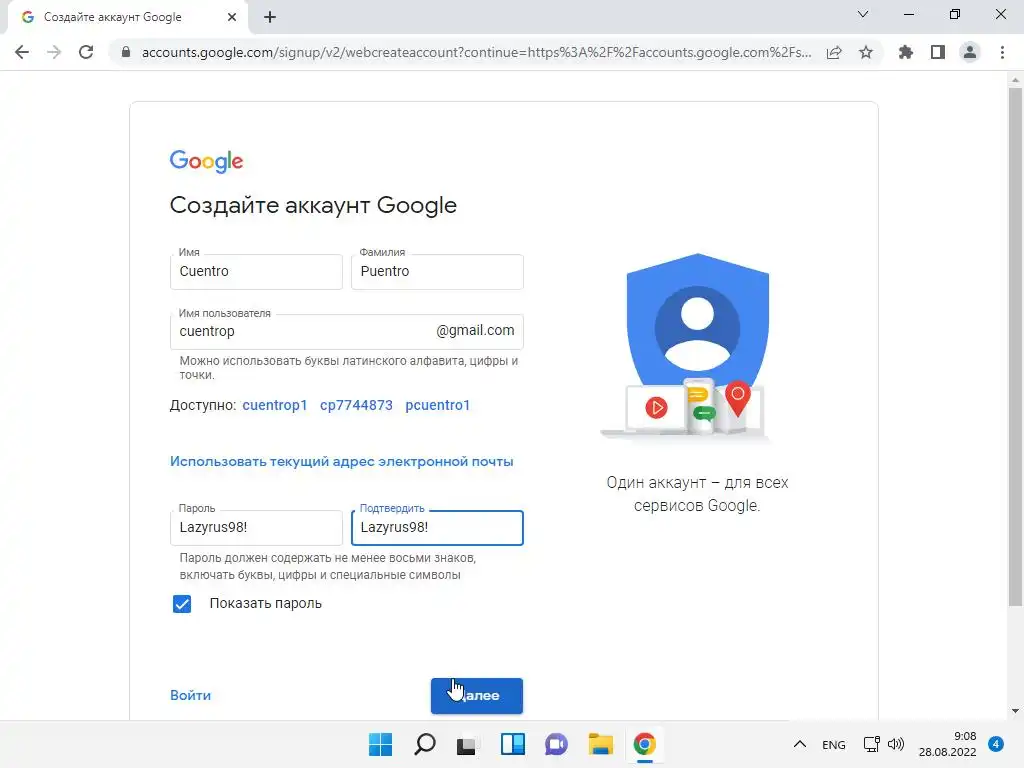Toggle the browser side panel icon
Image resolution: width=1024 pixels, height=768 pixels.
(x=938, y=52)
